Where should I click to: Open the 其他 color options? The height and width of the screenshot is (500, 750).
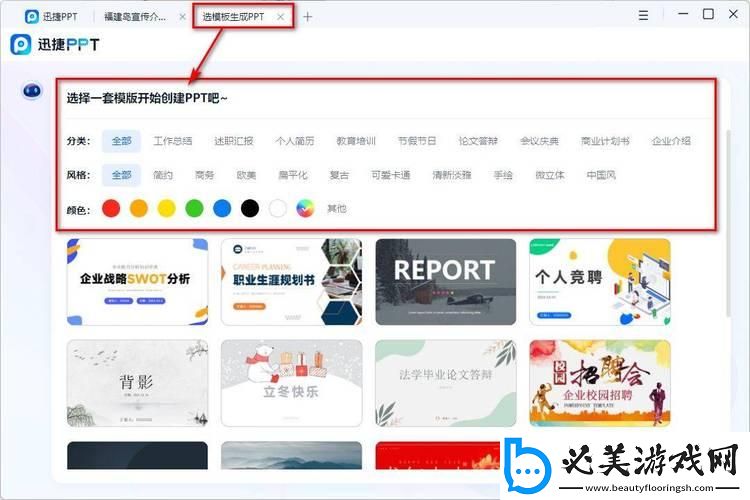(x=338, y=209)
